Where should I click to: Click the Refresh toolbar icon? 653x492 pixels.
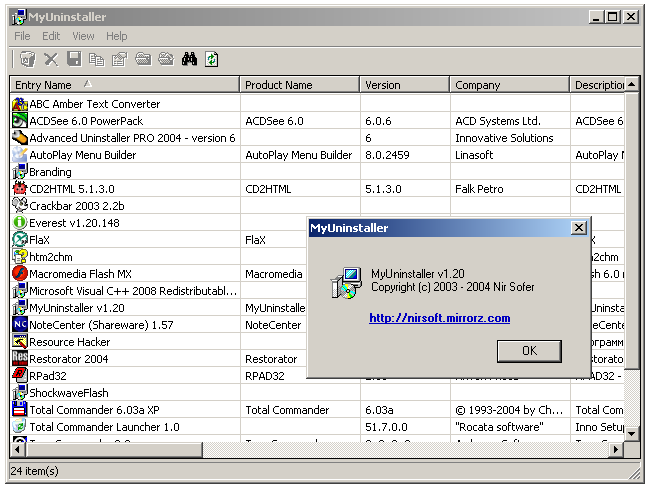coord(212,60)
